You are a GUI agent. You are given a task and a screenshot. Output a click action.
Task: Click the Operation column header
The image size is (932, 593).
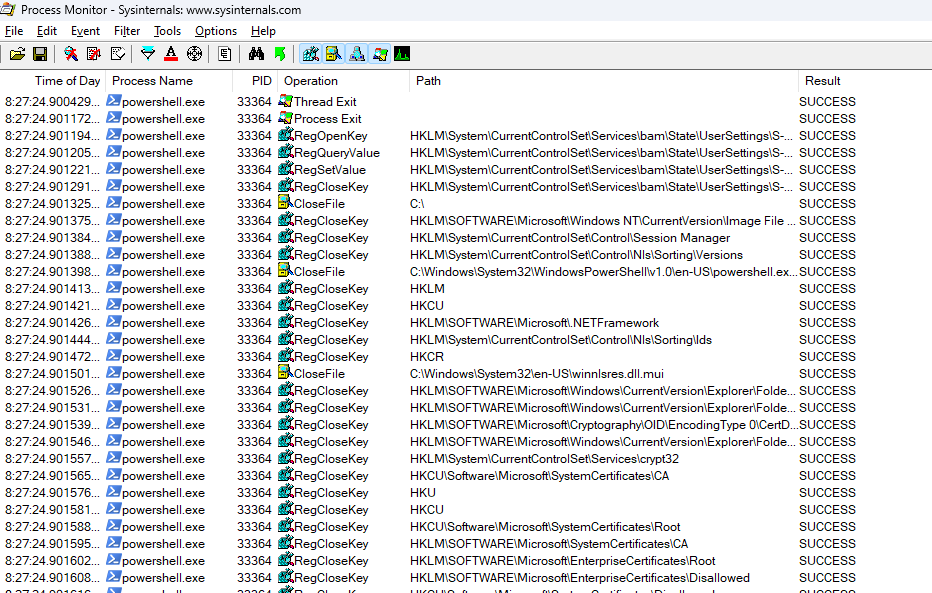tap(343, 81)
